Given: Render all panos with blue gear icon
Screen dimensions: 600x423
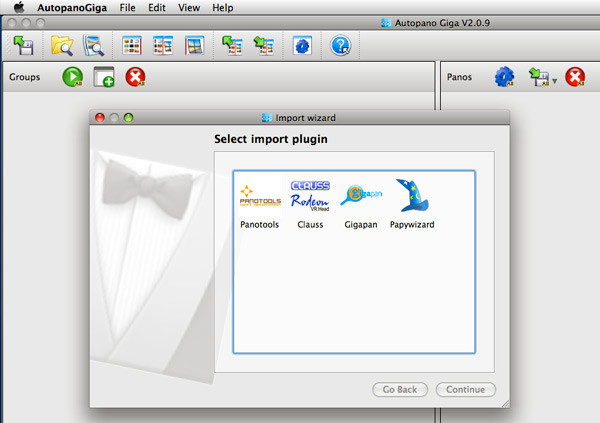Looking at the screenshot, I should (504, 77).
